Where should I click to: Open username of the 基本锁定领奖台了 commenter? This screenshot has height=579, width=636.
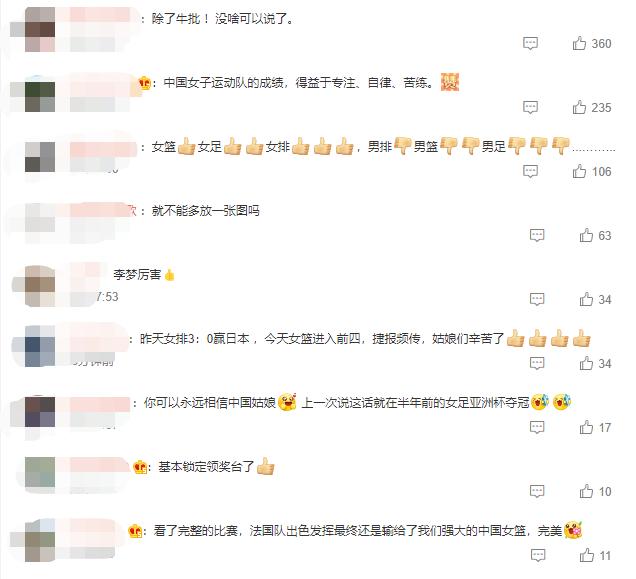[x=99, y=467]
